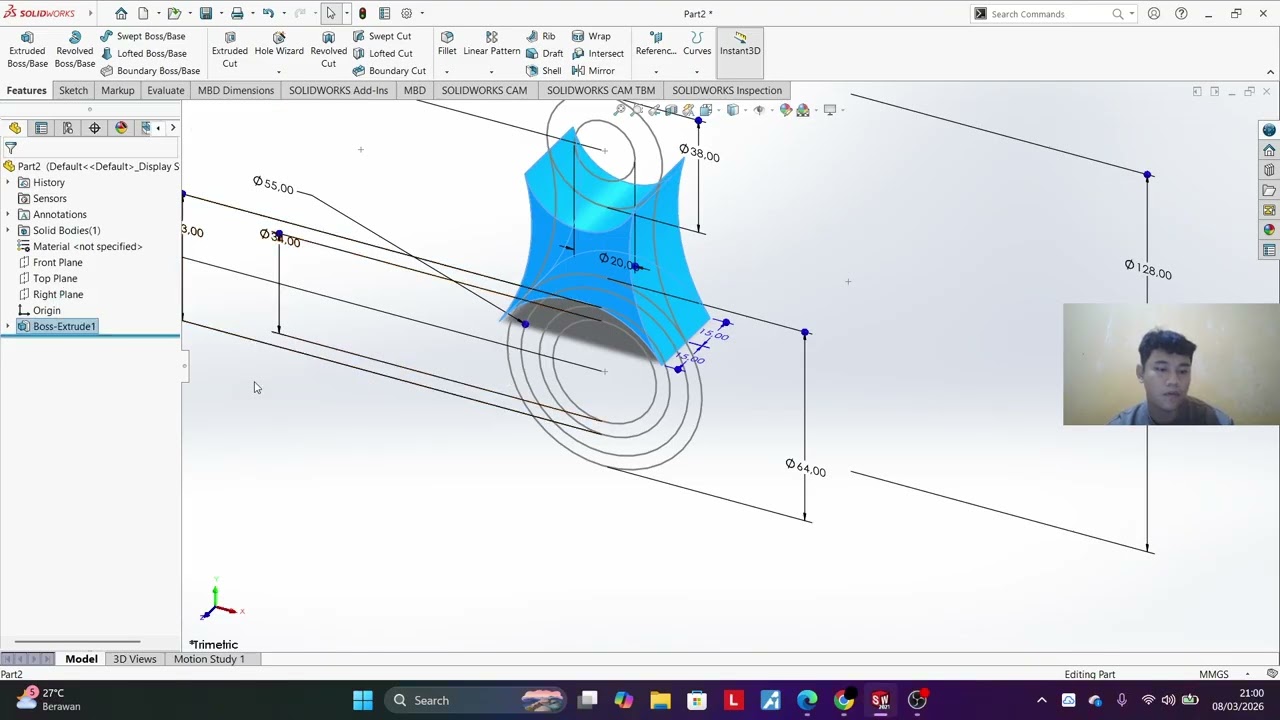This screenshot has width=1280, height=720.
Task: Click the Rebuild traffic light icon
Action: point(362,14)
